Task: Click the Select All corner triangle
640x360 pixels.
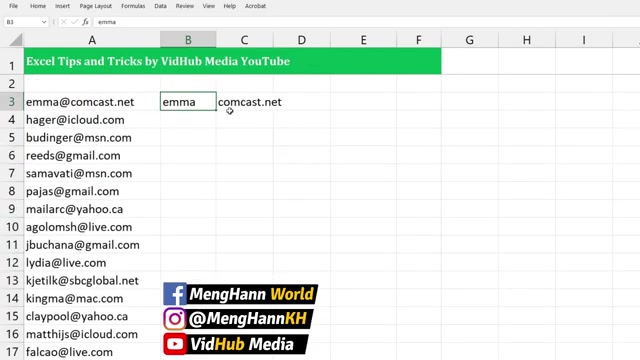Action: [x=16, y=40]
